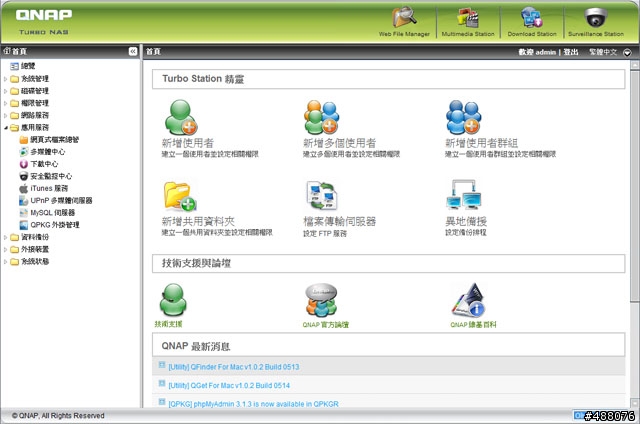The image size is (640, 424).
Task: Open QFinder For Mac v1.0.2 news link
Action: click(x=233, y=367)
